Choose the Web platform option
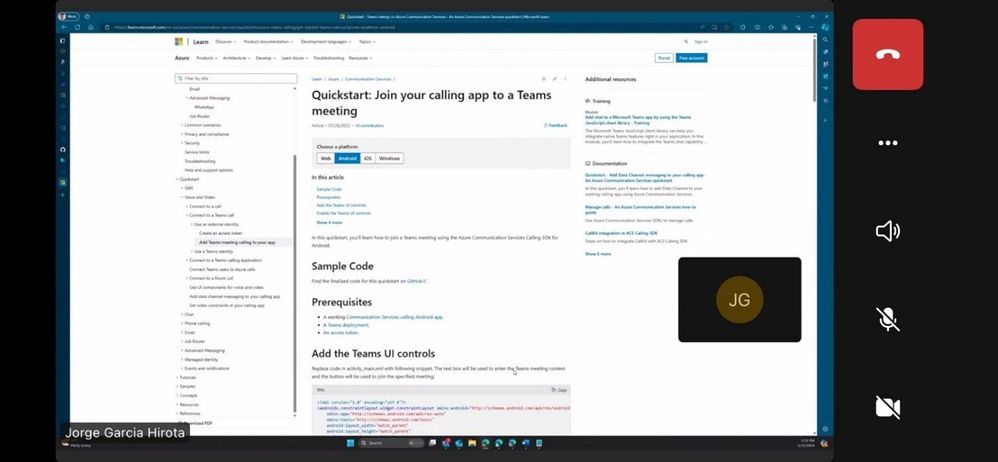Image resolution: width=998 pixels, height=462 pixels. coord(326,158)
